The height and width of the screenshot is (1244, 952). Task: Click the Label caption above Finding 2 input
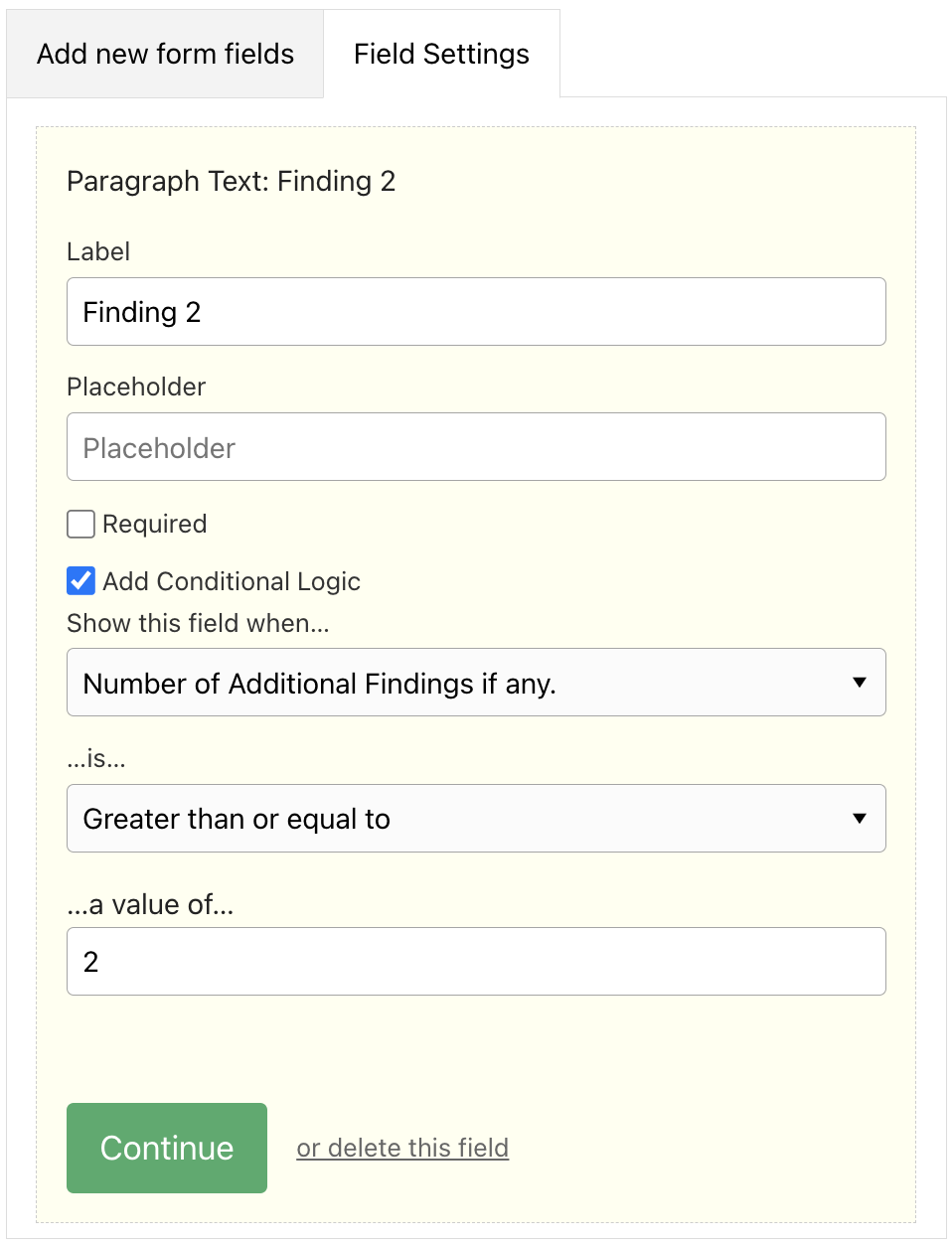(x=98, y=251)
